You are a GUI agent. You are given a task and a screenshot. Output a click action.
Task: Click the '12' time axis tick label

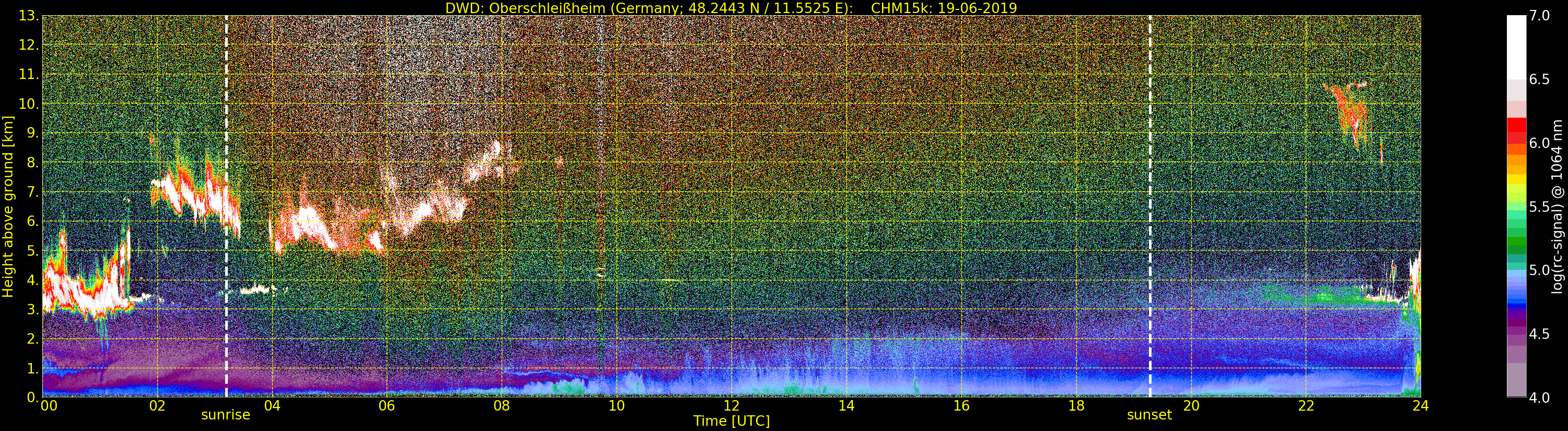tap(731, 405)
